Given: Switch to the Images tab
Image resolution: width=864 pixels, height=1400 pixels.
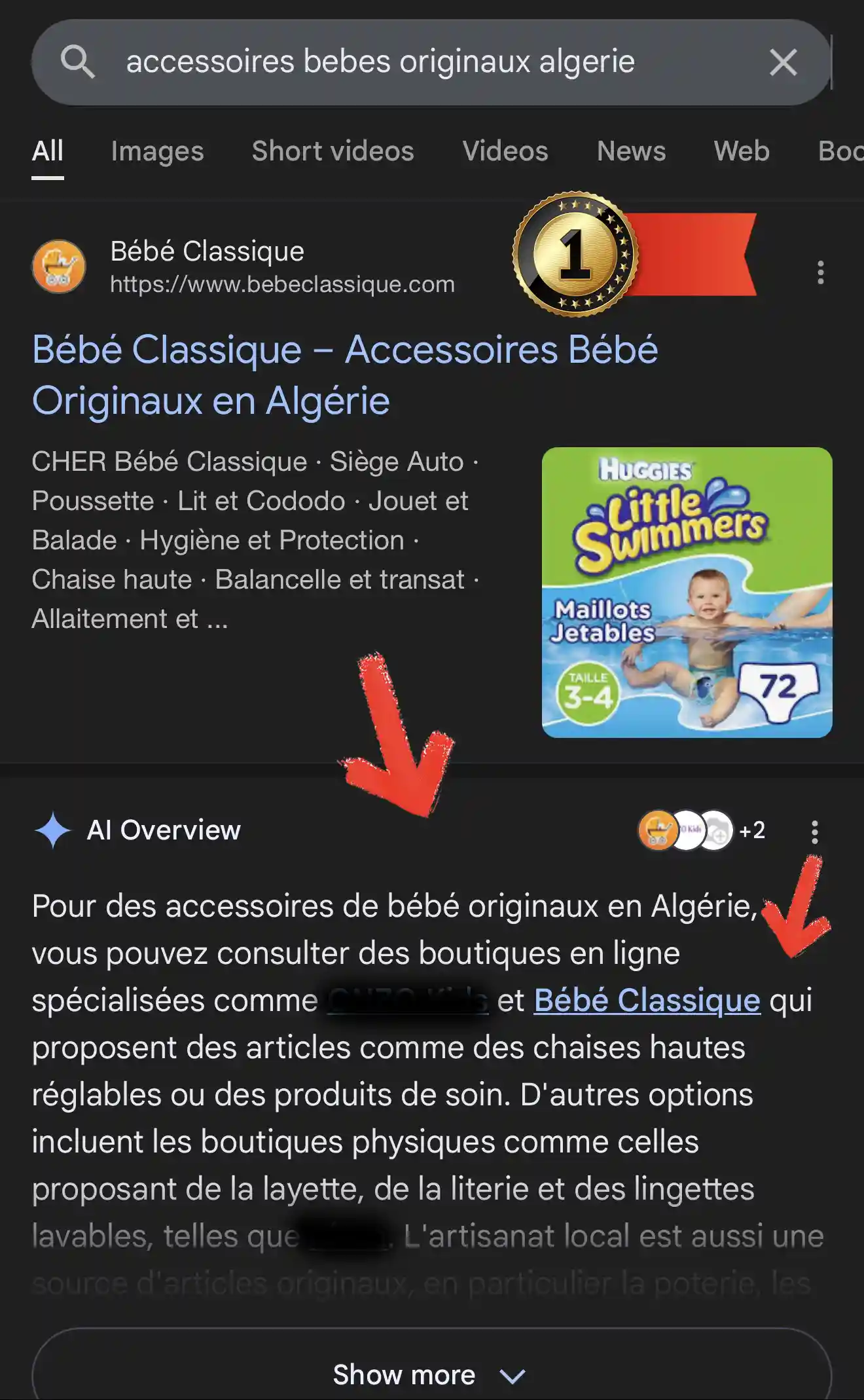Looking at the screenshot, I should (x=157, y=151).
